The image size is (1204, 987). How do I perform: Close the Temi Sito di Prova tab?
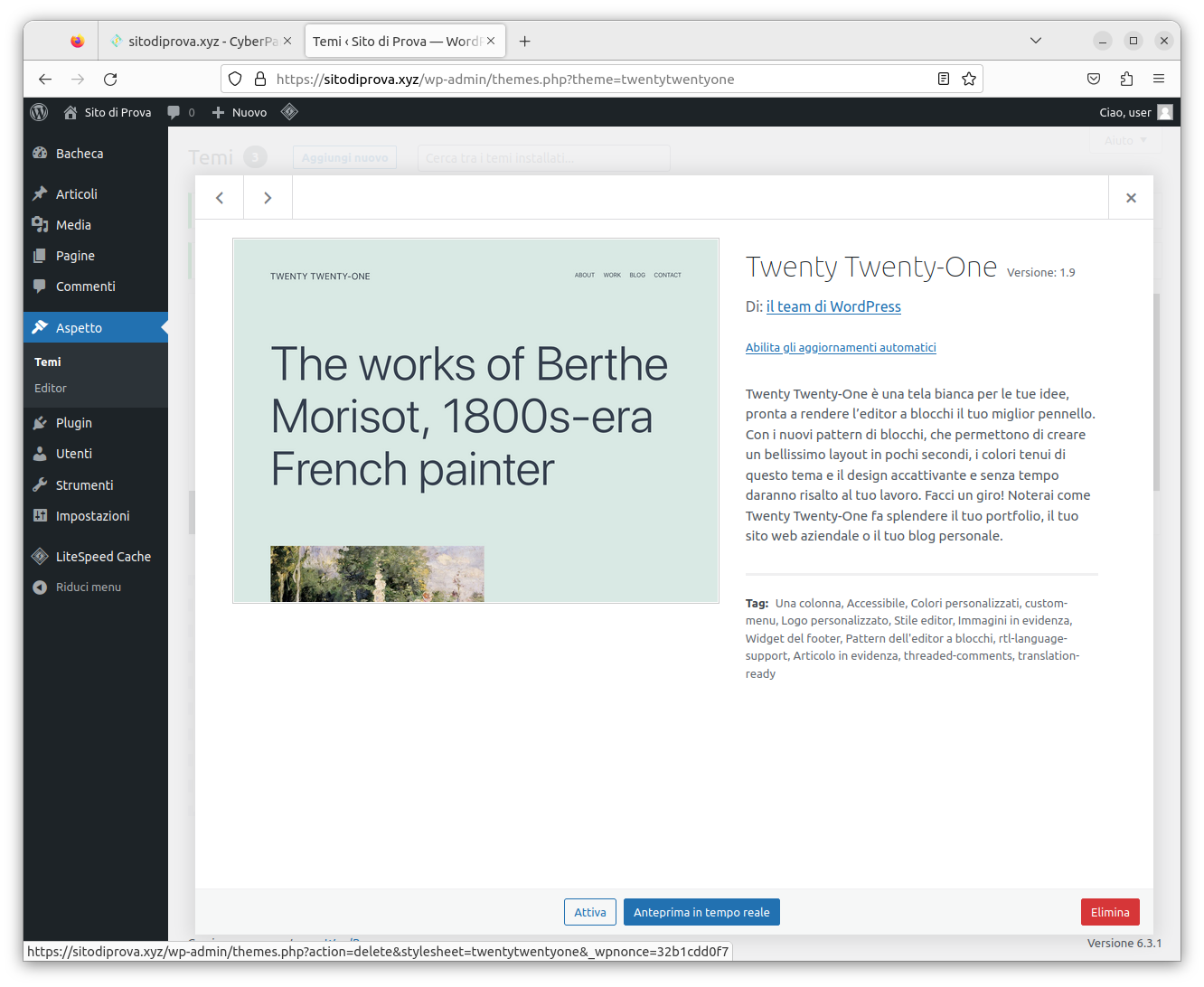coord(491,42)
